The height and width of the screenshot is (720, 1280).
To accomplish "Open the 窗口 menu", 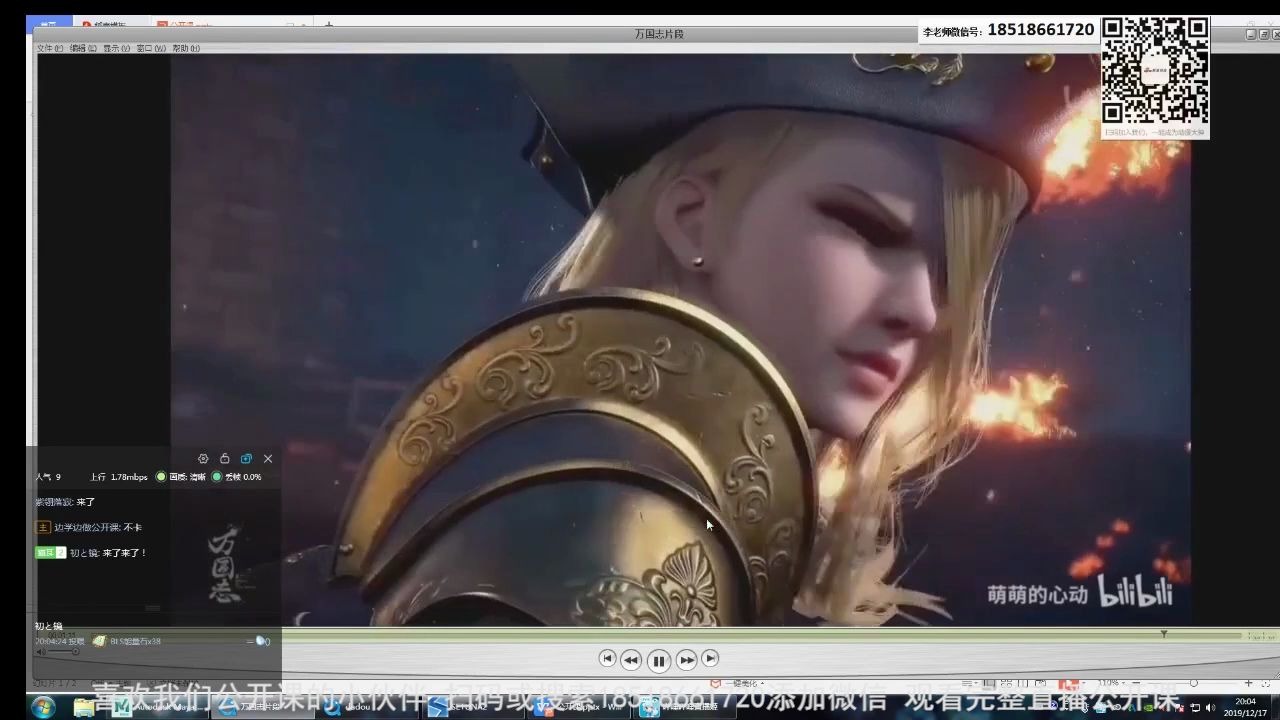I will 151,48.
